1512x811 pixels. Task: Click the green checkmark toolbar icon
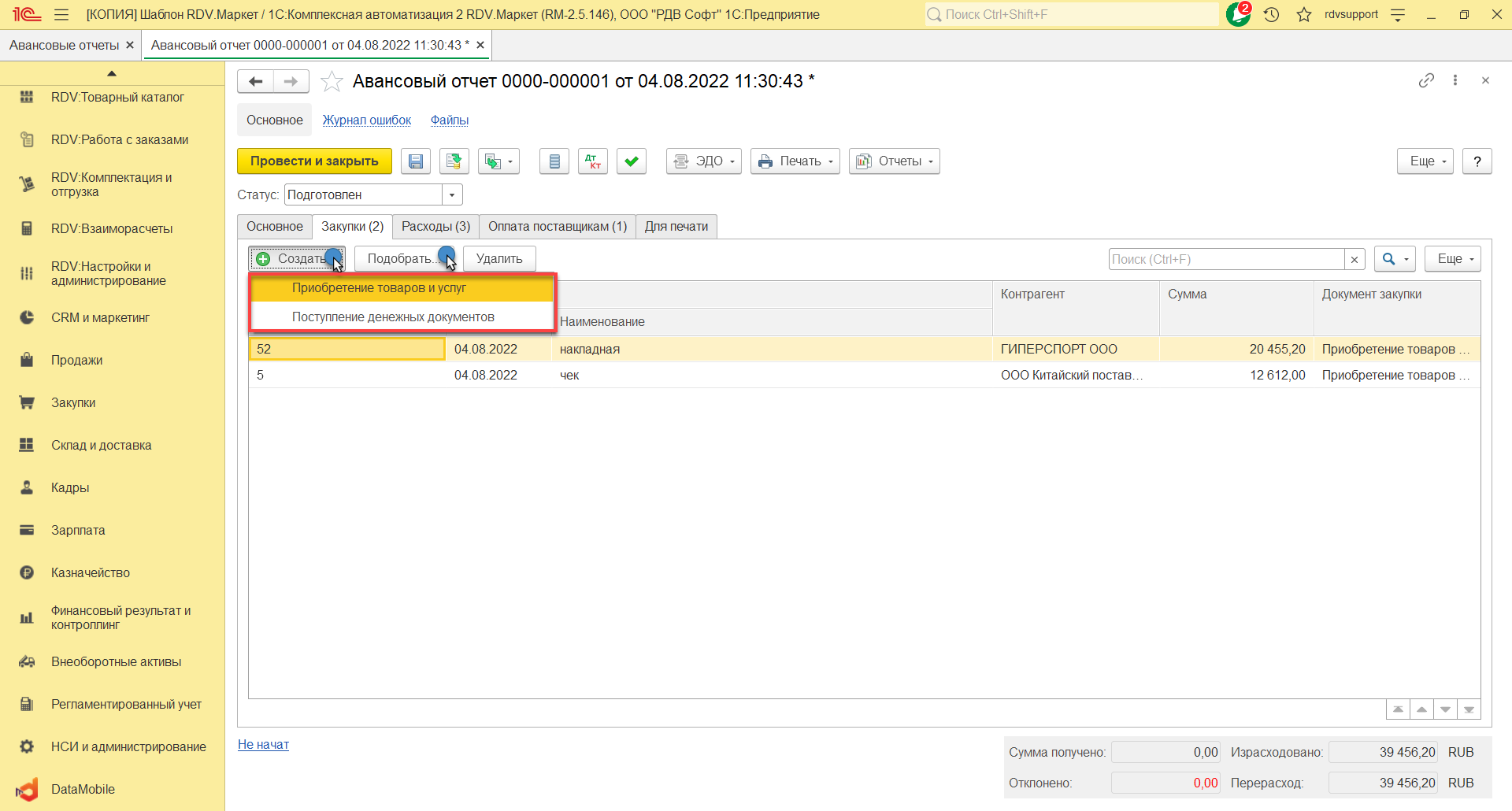(631, 161)
